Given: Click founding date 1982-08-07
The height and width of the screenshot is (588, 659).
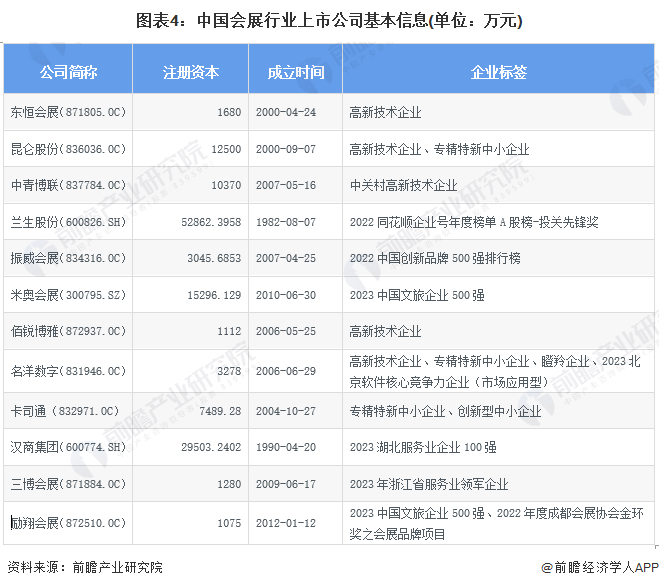Looking at the screenshot, I should (x=286, y=222).
